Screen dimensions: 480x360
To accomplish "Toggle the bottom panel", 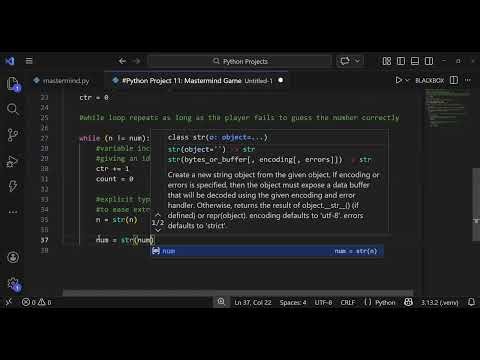I will 415,61.
